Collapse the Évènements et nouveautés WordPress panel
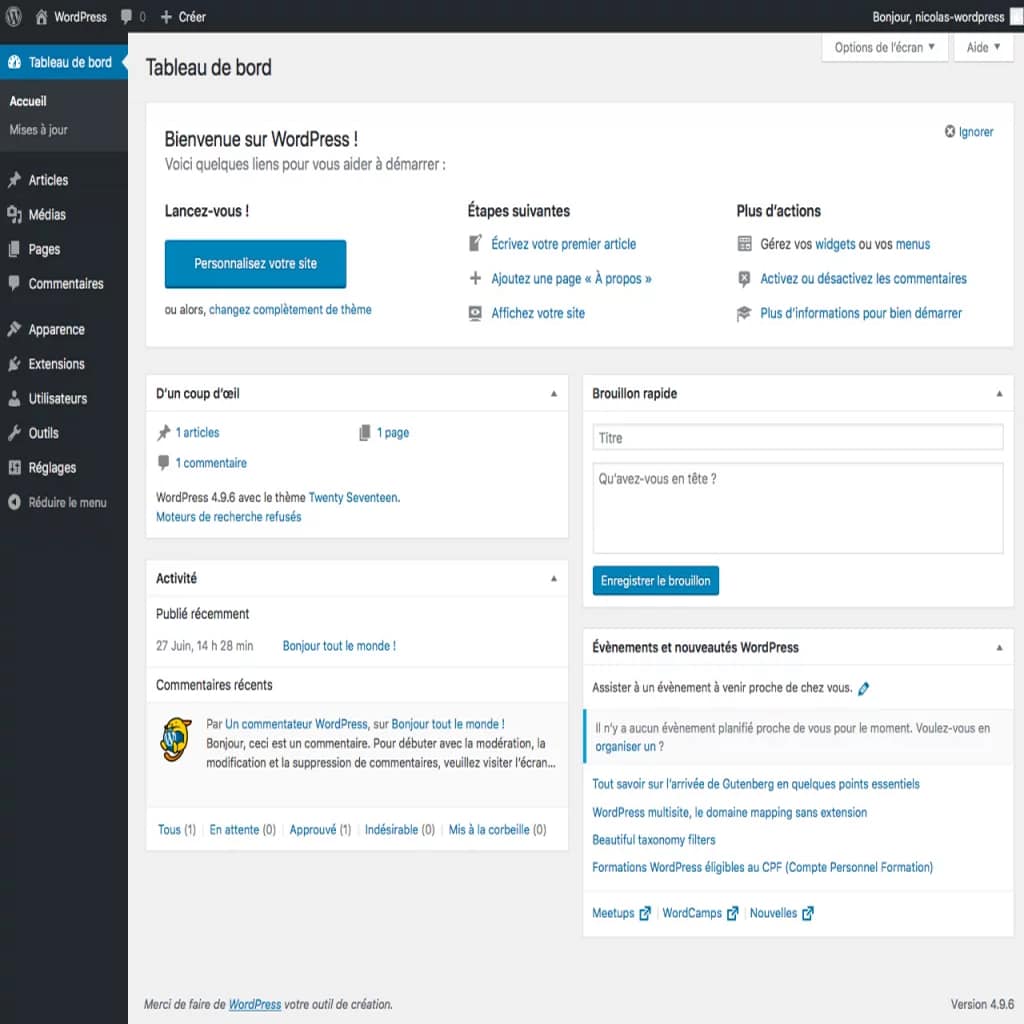 [x=999, y=647]
